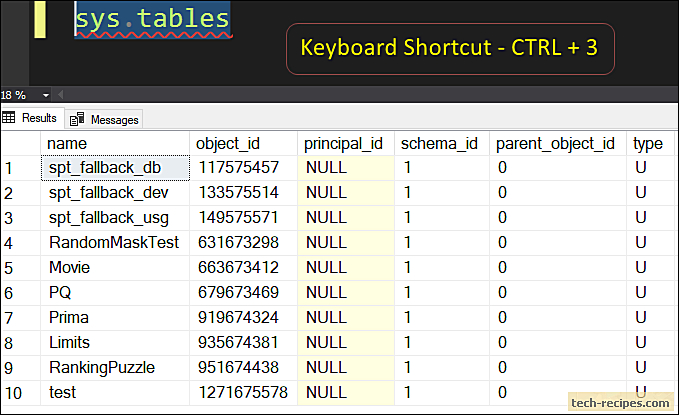This screenshot has width=679, height=415.
Task: Select the spt_fallback_db cell
Action: click(115, 168)
